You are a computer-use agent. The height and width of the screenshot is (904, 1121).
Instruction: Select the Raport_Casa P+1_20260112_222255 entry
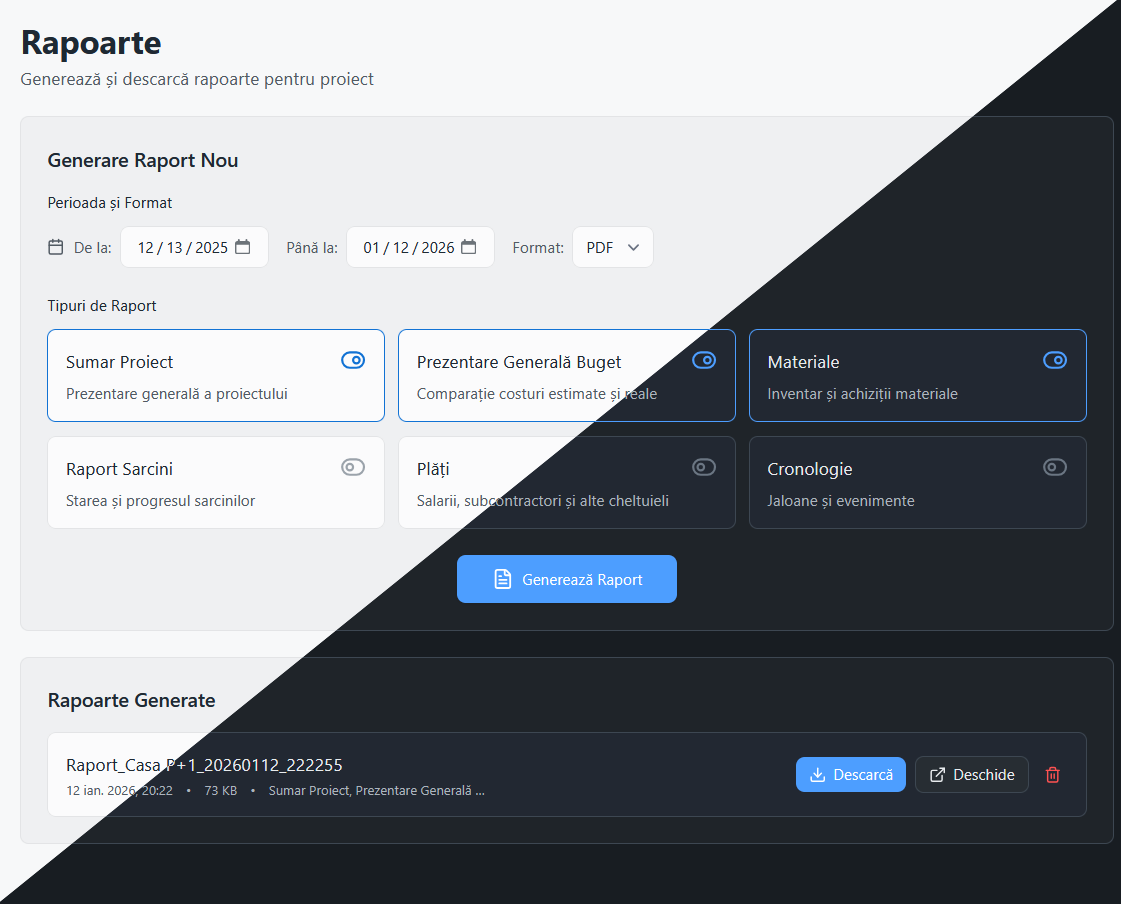pyautogui.click(x=203, y=765)
